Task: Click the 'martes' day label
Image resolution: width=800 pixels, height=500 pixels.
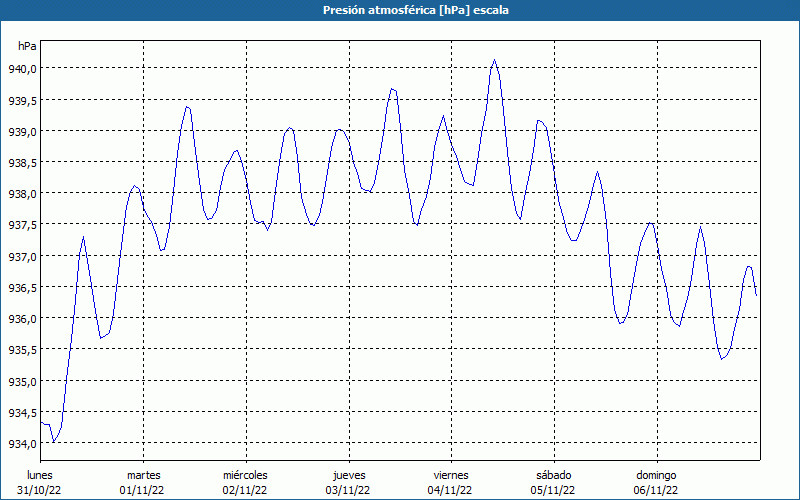Action: tap(143, 475)
